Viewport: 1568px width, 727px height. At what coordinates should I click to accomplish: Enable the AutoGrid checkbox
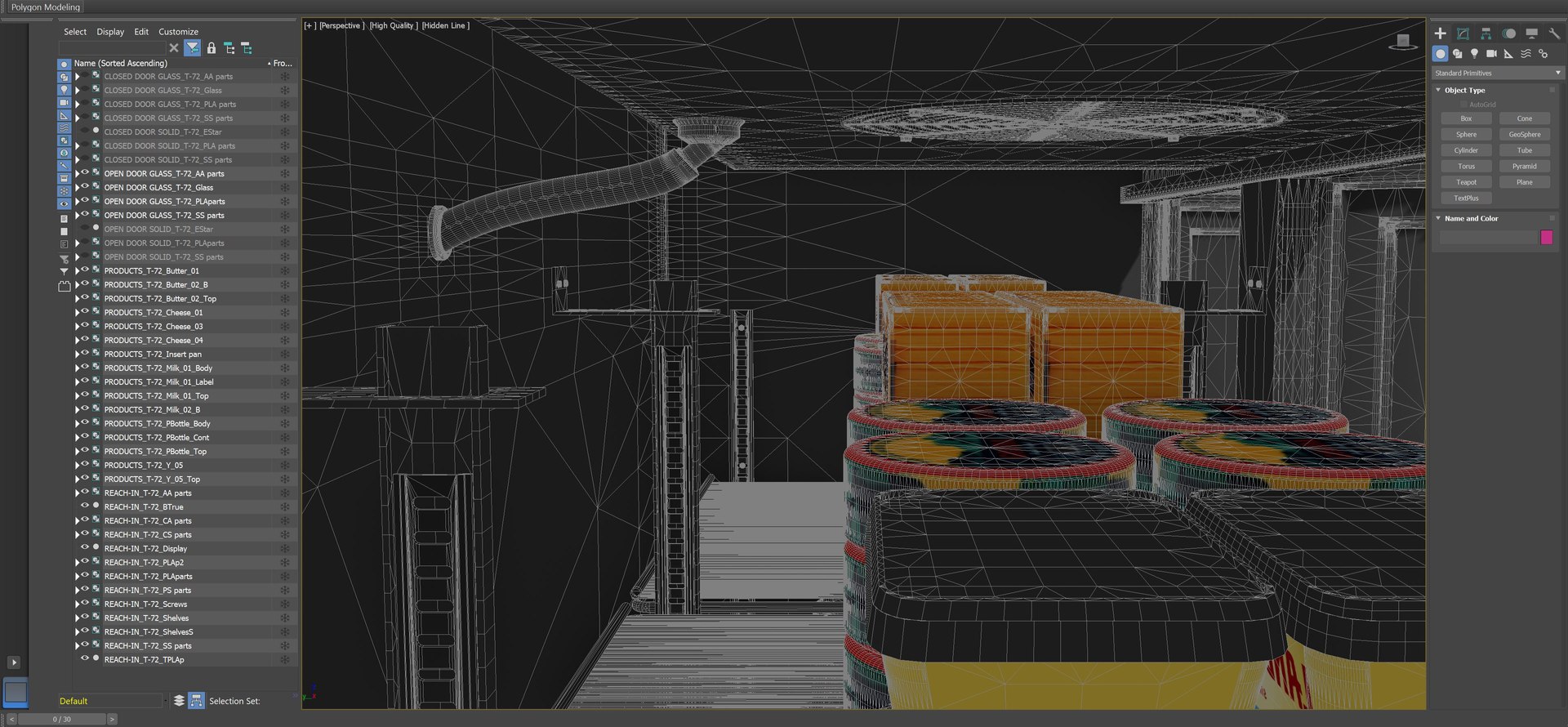click(1463, 105)
